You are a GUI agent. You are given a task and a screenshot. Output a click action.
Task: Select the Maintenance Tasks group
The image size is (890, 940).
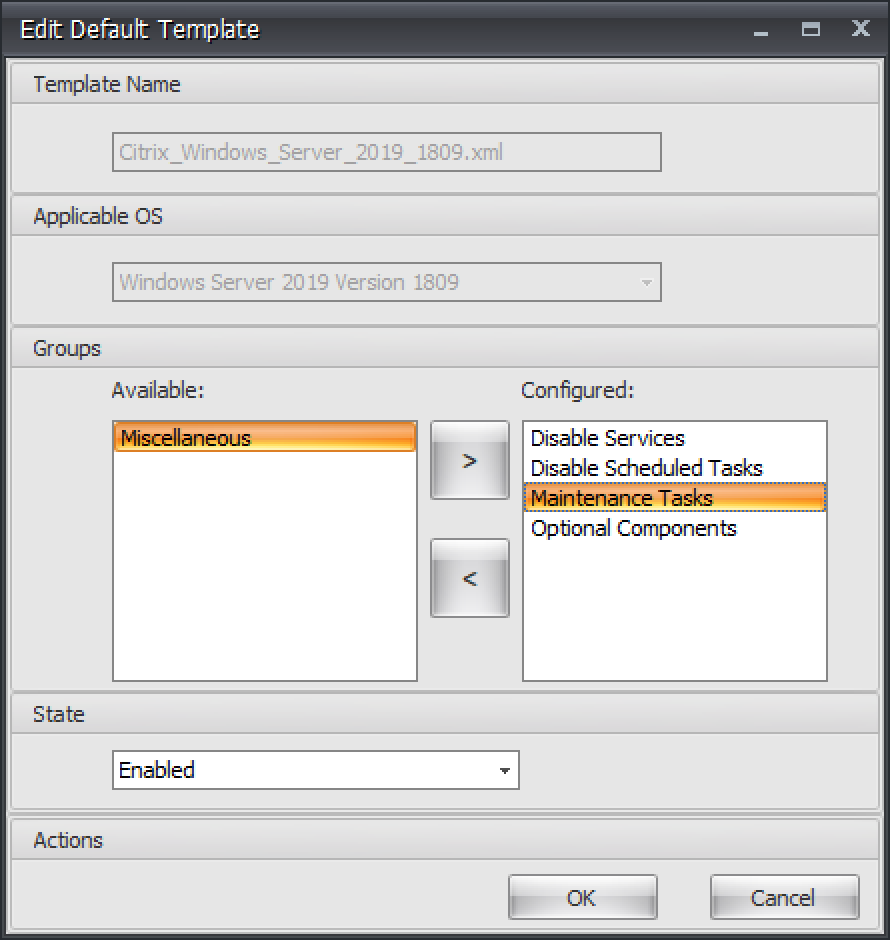click(623, 497)
